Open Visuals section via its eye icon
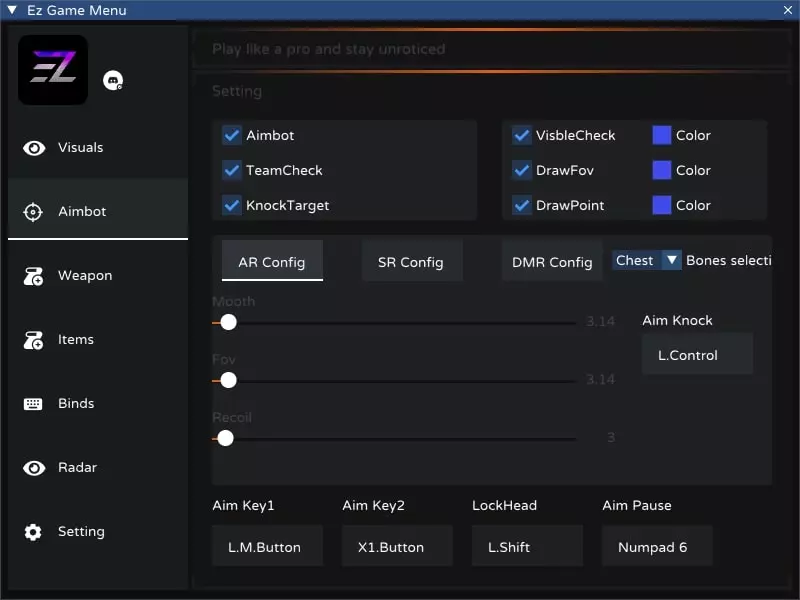The width and height of the screenshot is (800, 600). coord(34,148)
